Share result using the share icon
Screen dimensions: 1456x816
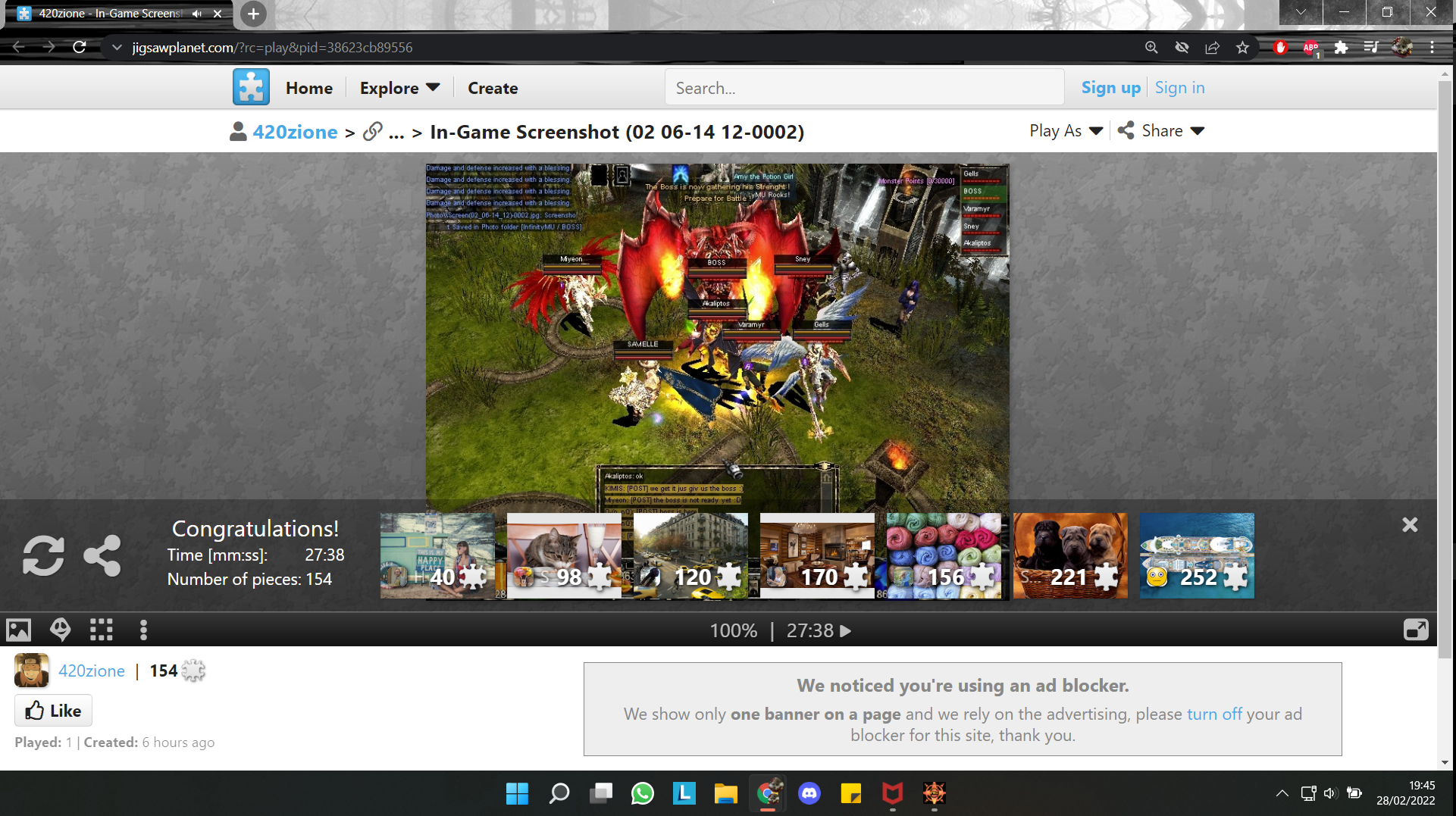pos(102,556)
